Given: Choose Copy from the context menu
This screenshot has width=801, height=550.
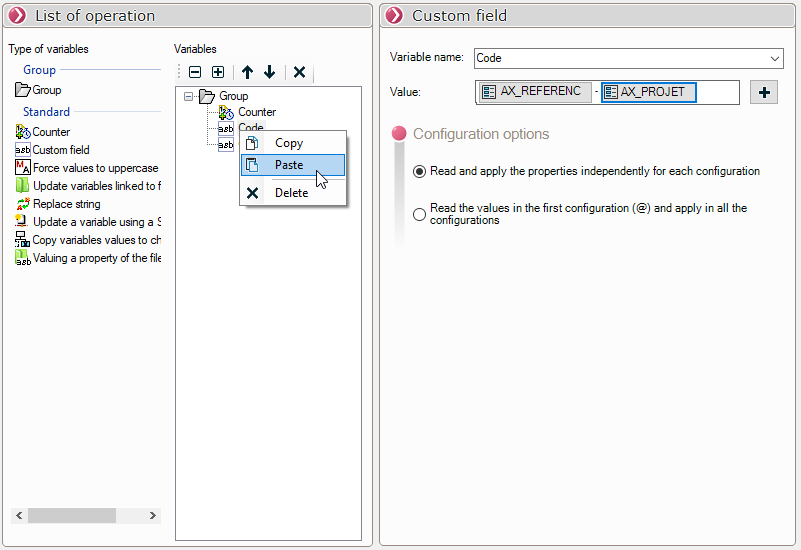Looking at the screenshot, I should [289, 143].
